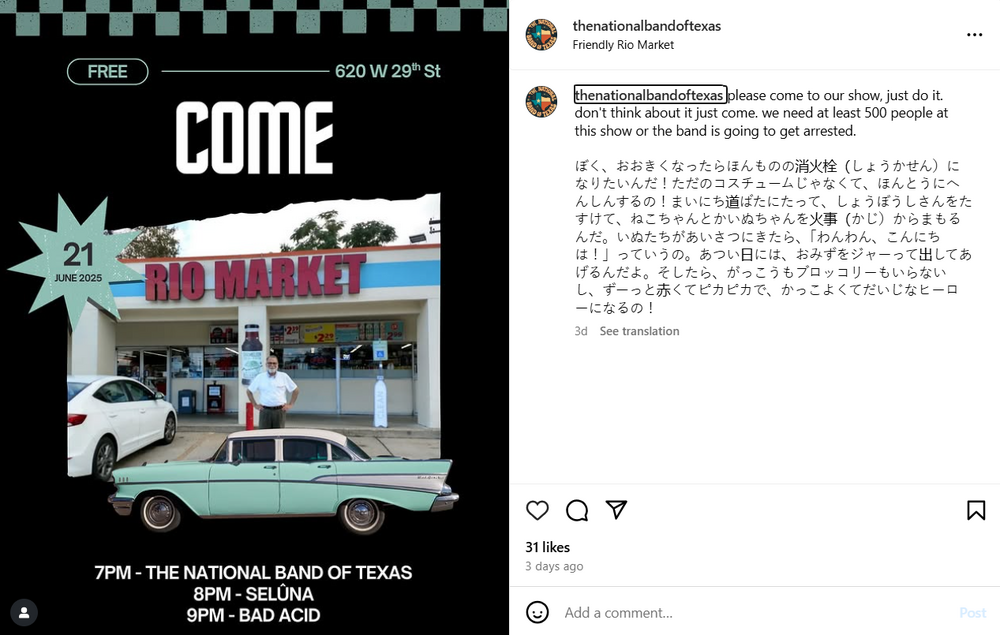Open comments via the speech bubble icon

577,510
